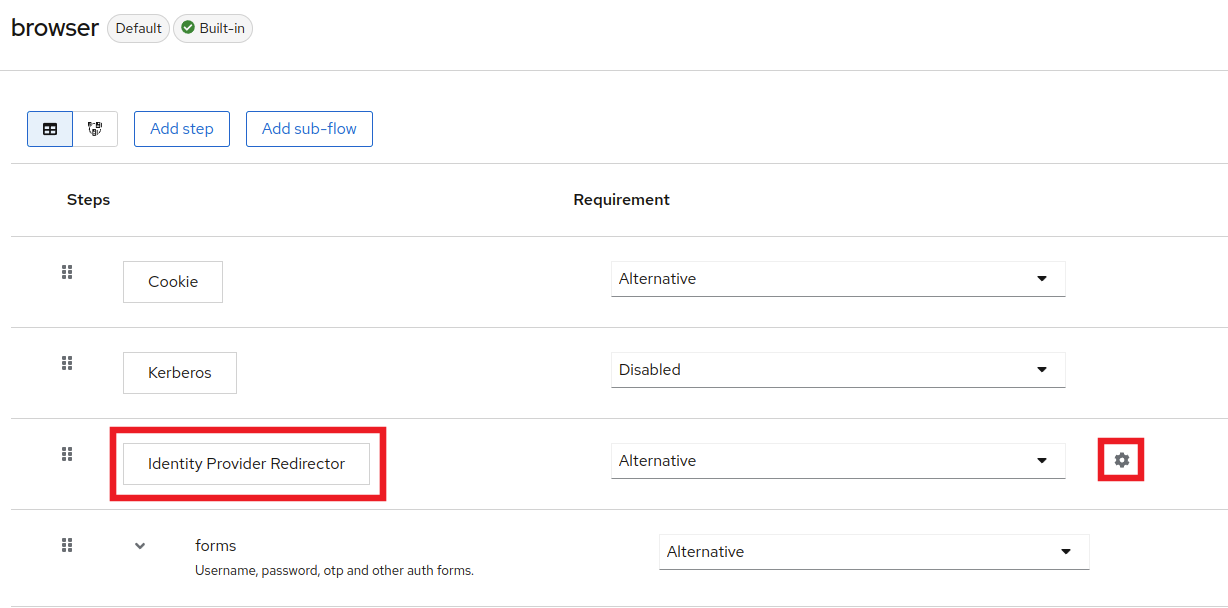
Task: Select the Kerberos step box
Action: click(180, 373)
